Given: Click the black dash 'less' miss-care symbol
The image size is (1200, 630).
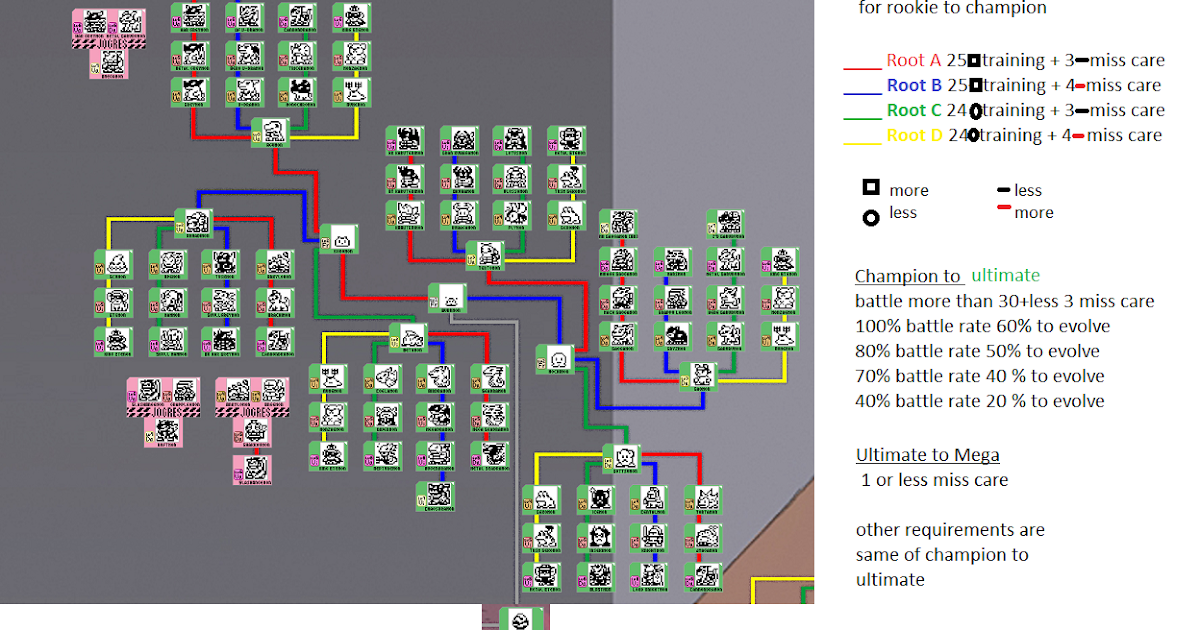Looking at the screenshot, I should point(1003,189).
